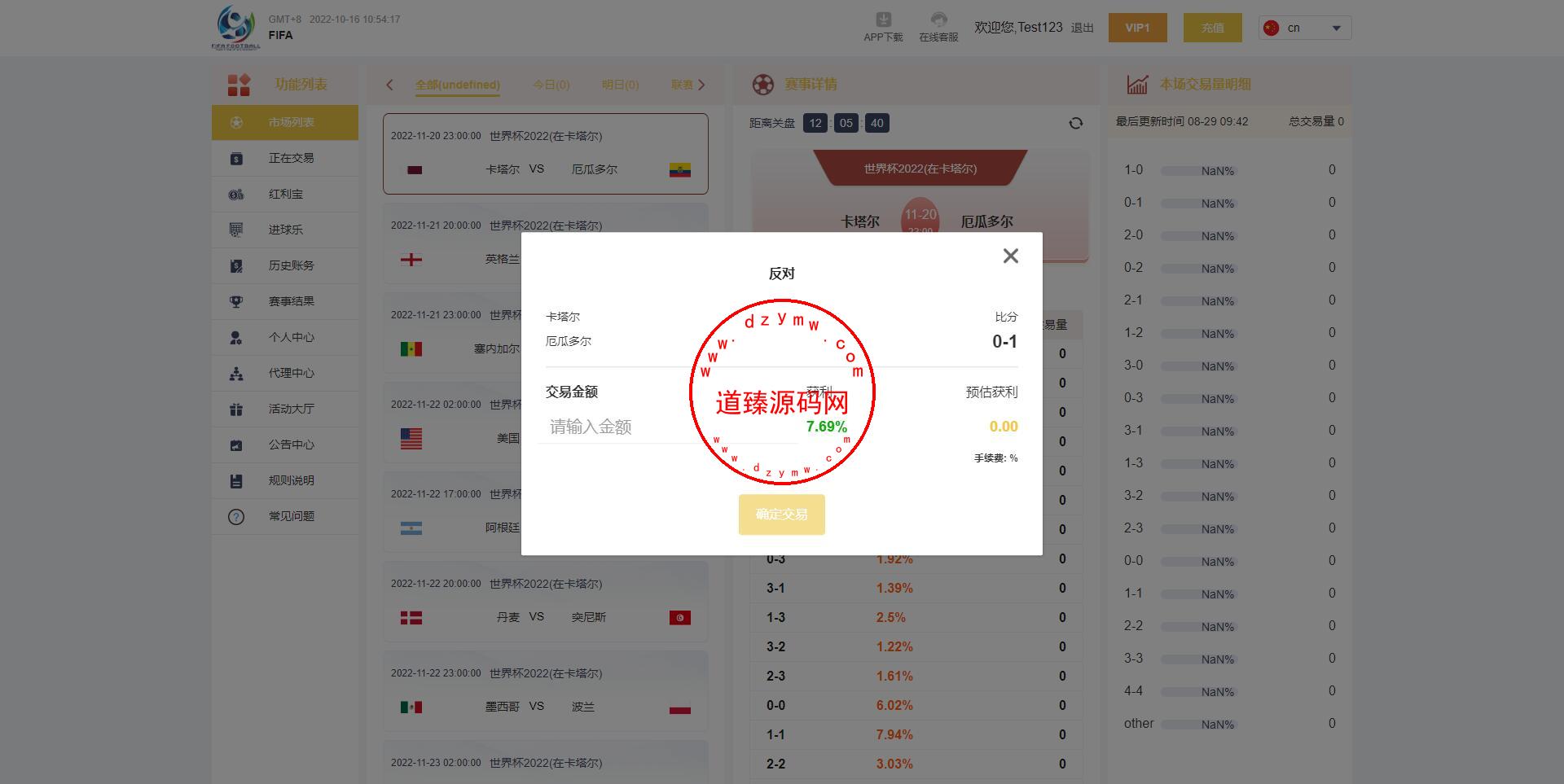Click the 活动大厅 gift icon
Viewport: 1564px width, 784px height.
pyautogui.click(x=236, y=409)
